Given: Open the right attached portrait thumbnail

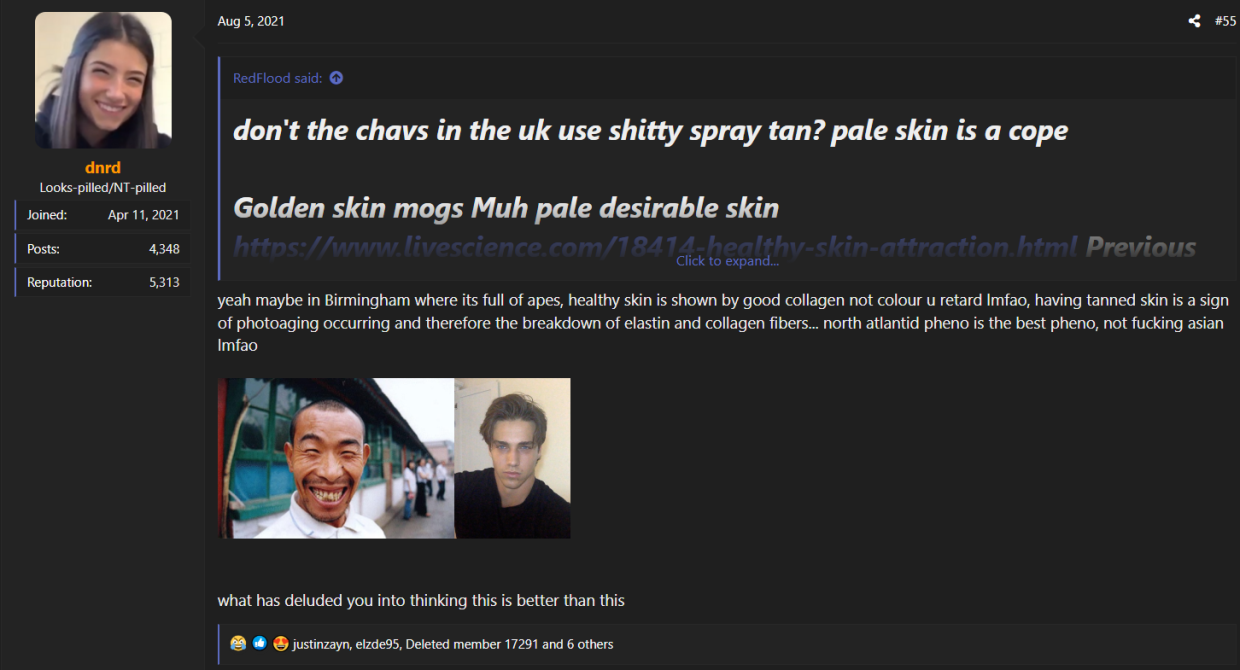Looking at the screenshot, I should point(513,458).
